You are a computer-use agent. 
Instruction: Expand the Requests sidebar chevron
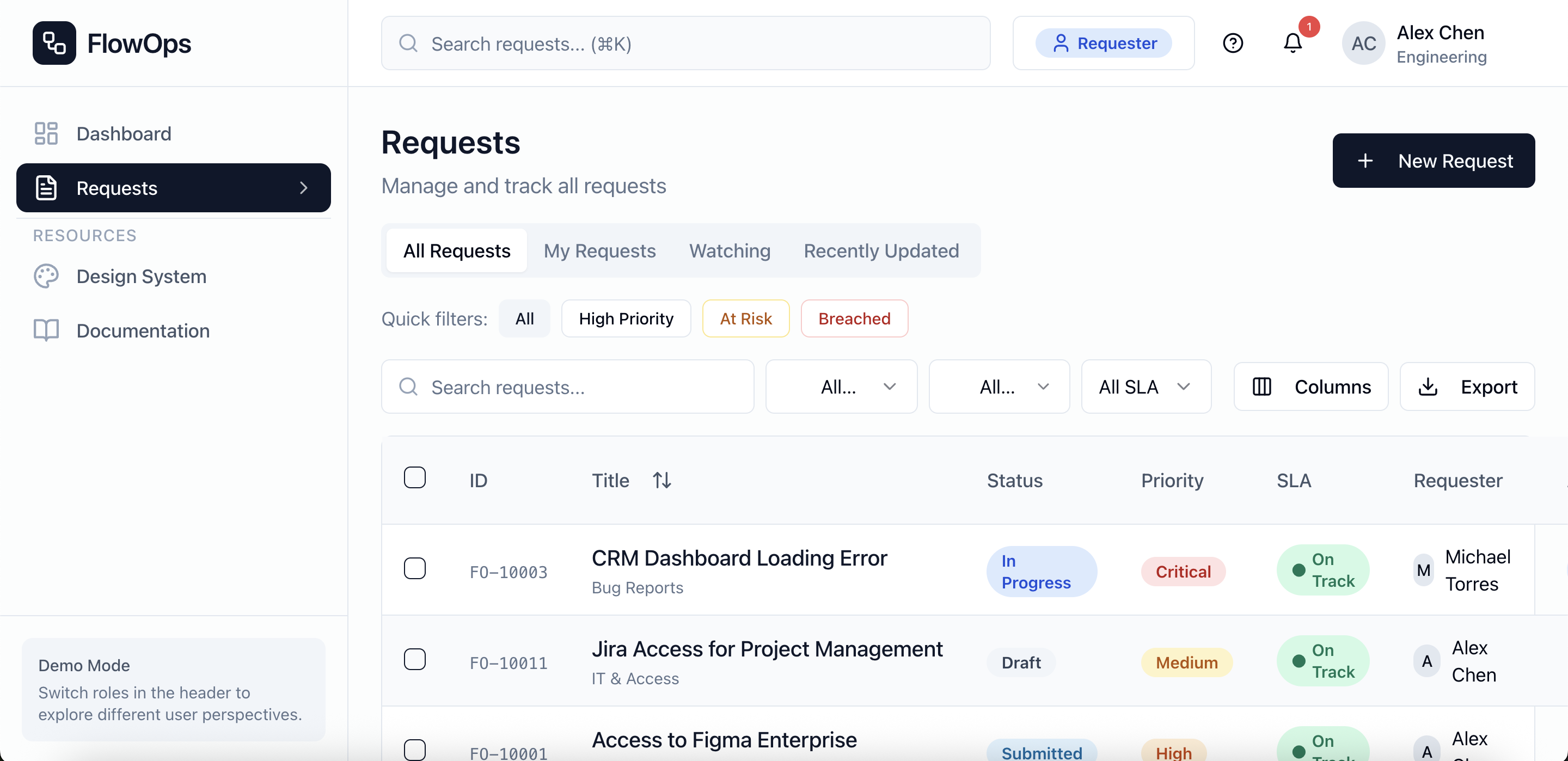coord(304,187)
